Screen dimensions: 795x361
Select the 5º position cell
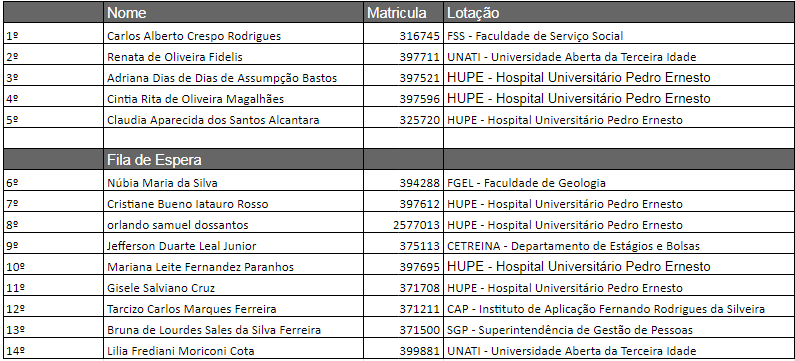coord(53,120)
